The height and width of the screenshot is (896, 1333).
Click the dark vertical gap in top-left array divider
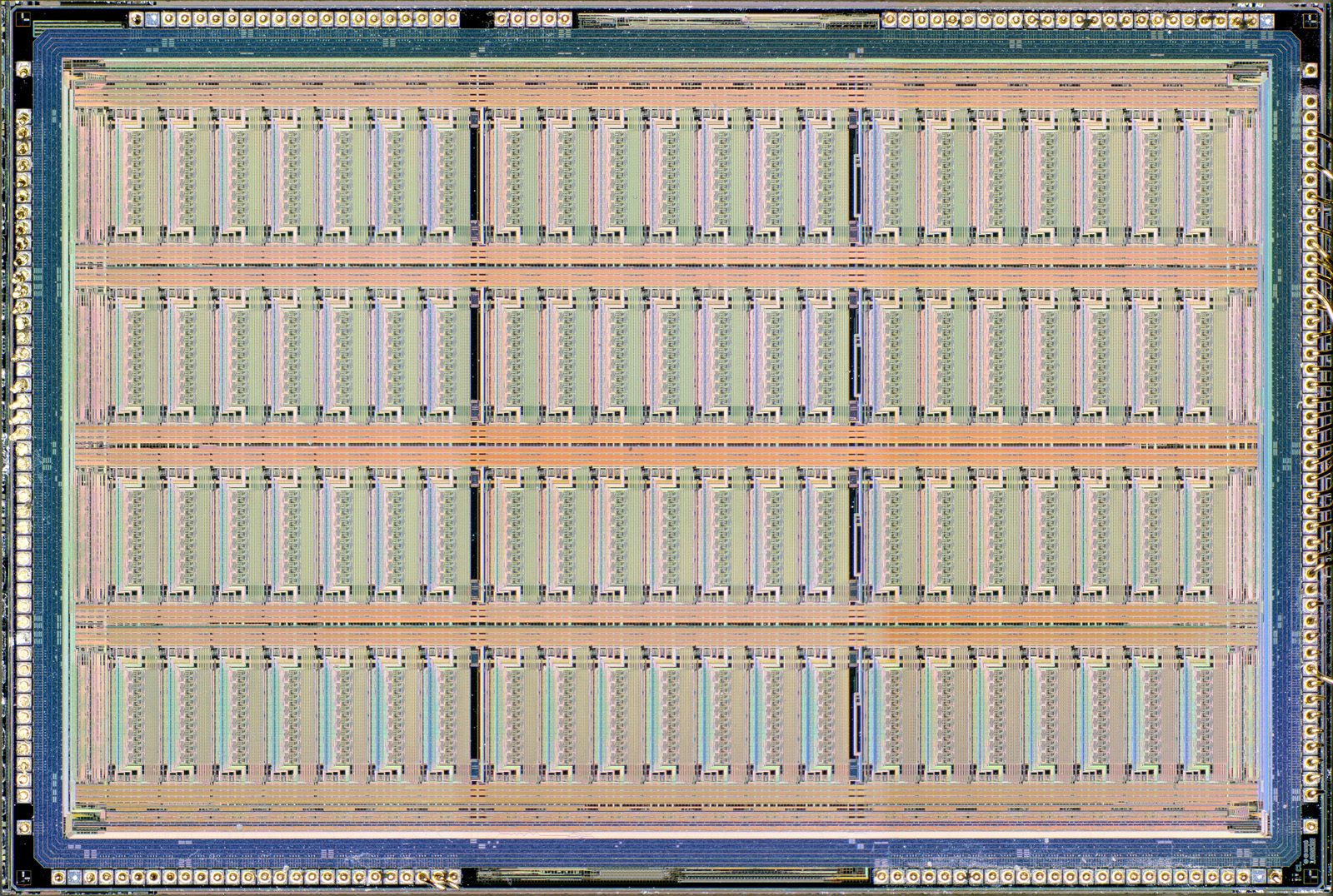click(476, 175)
